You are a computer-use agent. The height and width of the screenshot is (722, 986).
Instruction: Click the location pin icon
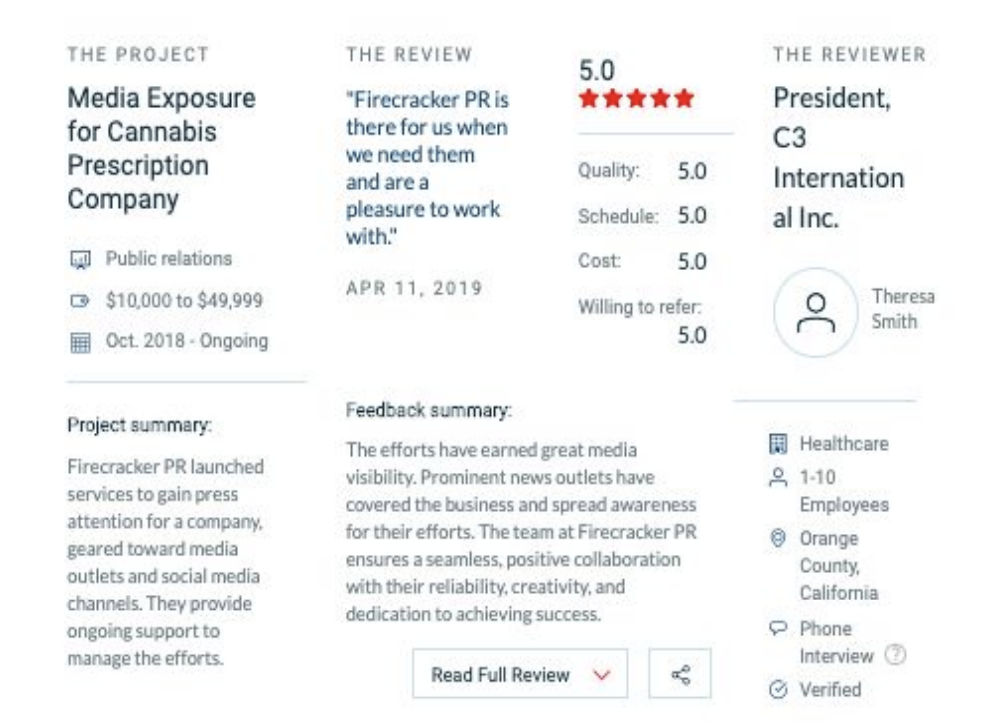point(781,539)
